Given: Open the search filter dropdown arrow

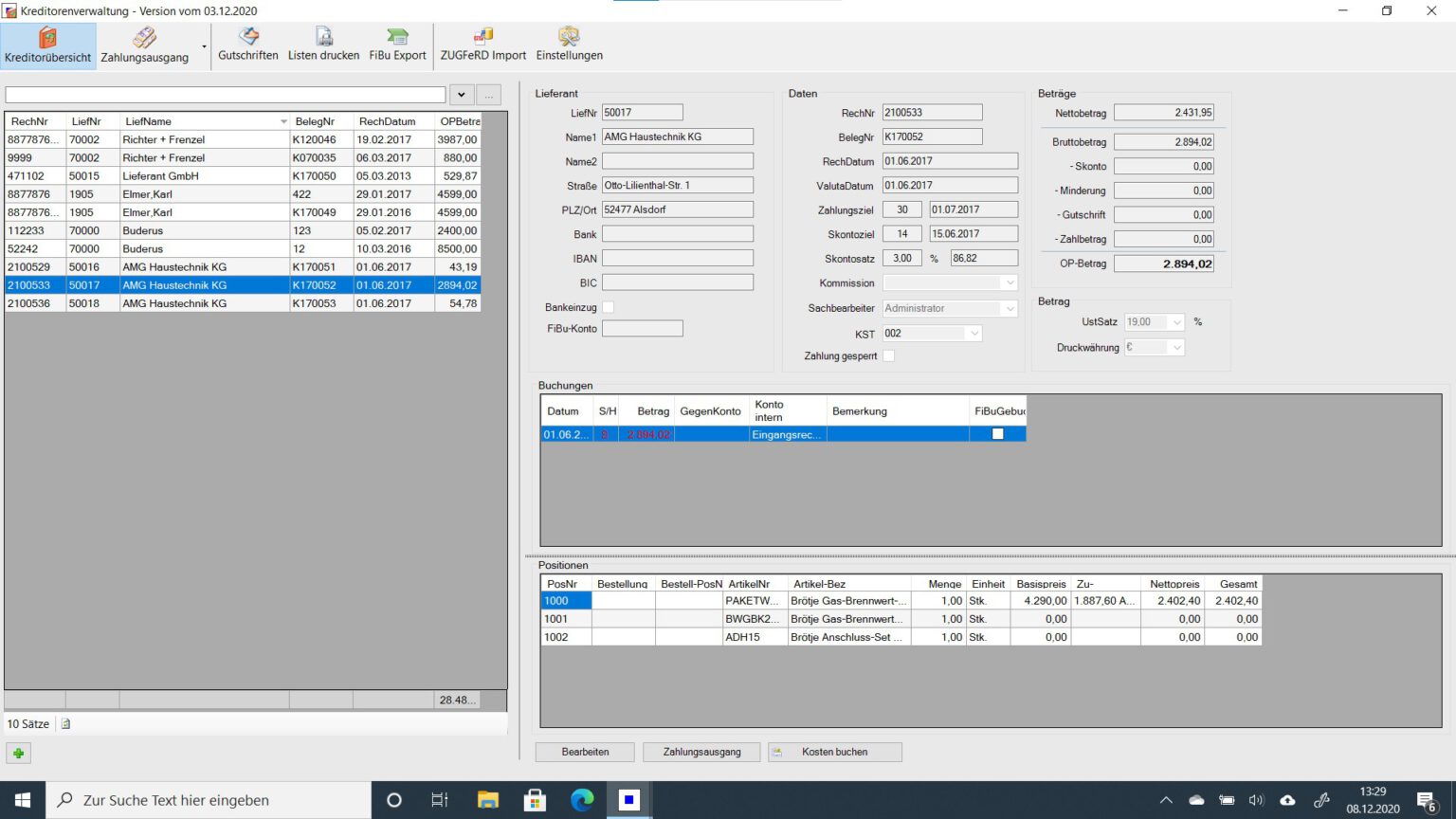Looking at the screenshot, I should pyautogui.click(x=462, y=95).
